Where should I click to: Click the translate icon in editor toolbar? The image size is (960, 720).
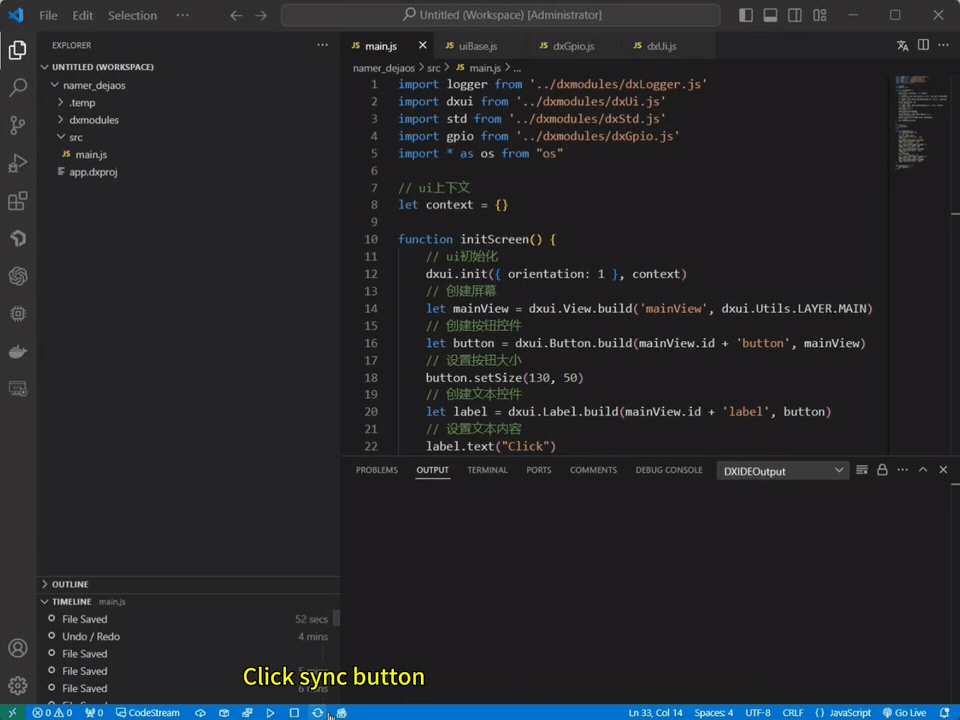pos(902,45)
